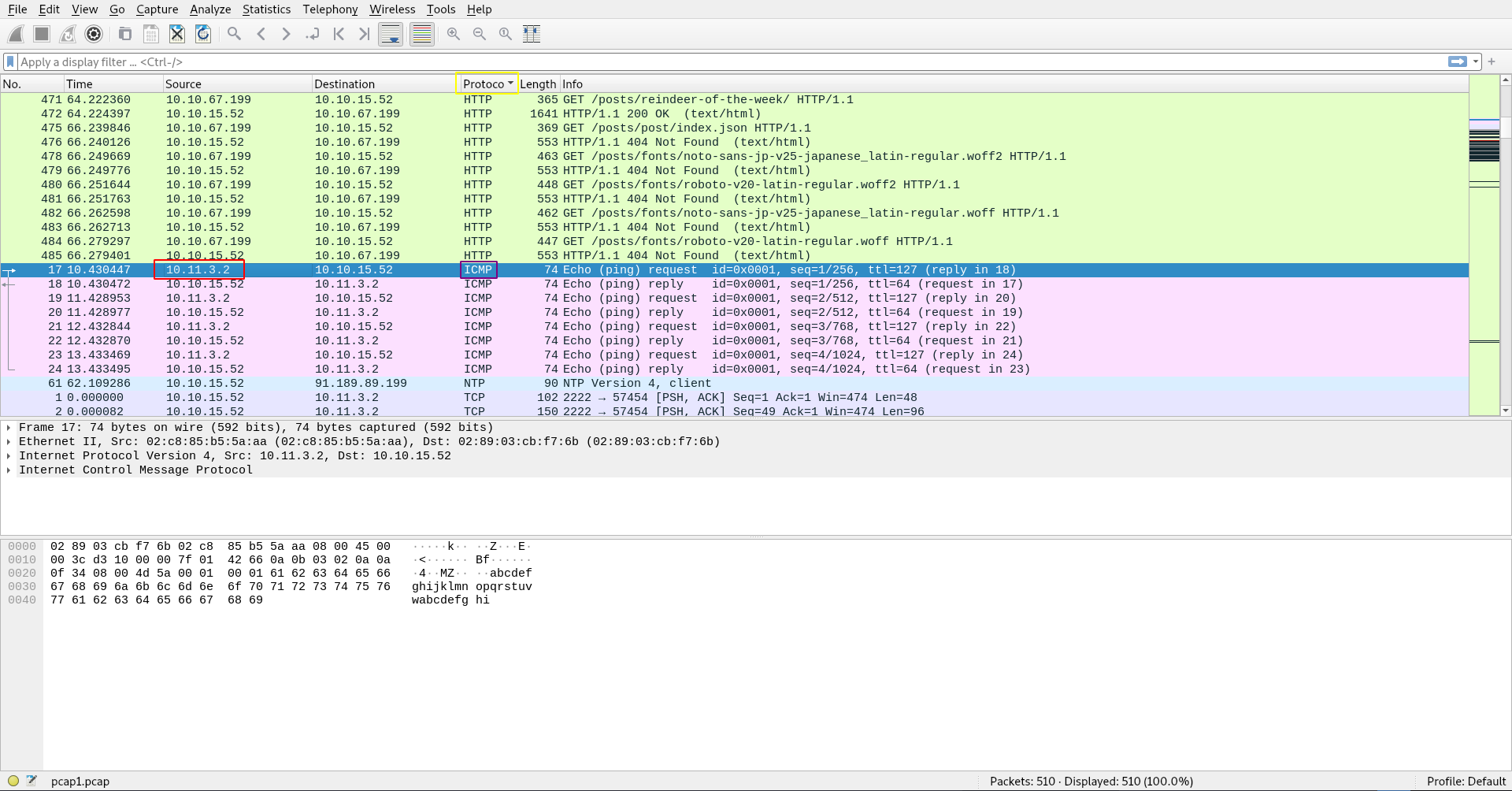Toggle auto-scroll during live capture
1512x791 pixels.
click(391, 34)
